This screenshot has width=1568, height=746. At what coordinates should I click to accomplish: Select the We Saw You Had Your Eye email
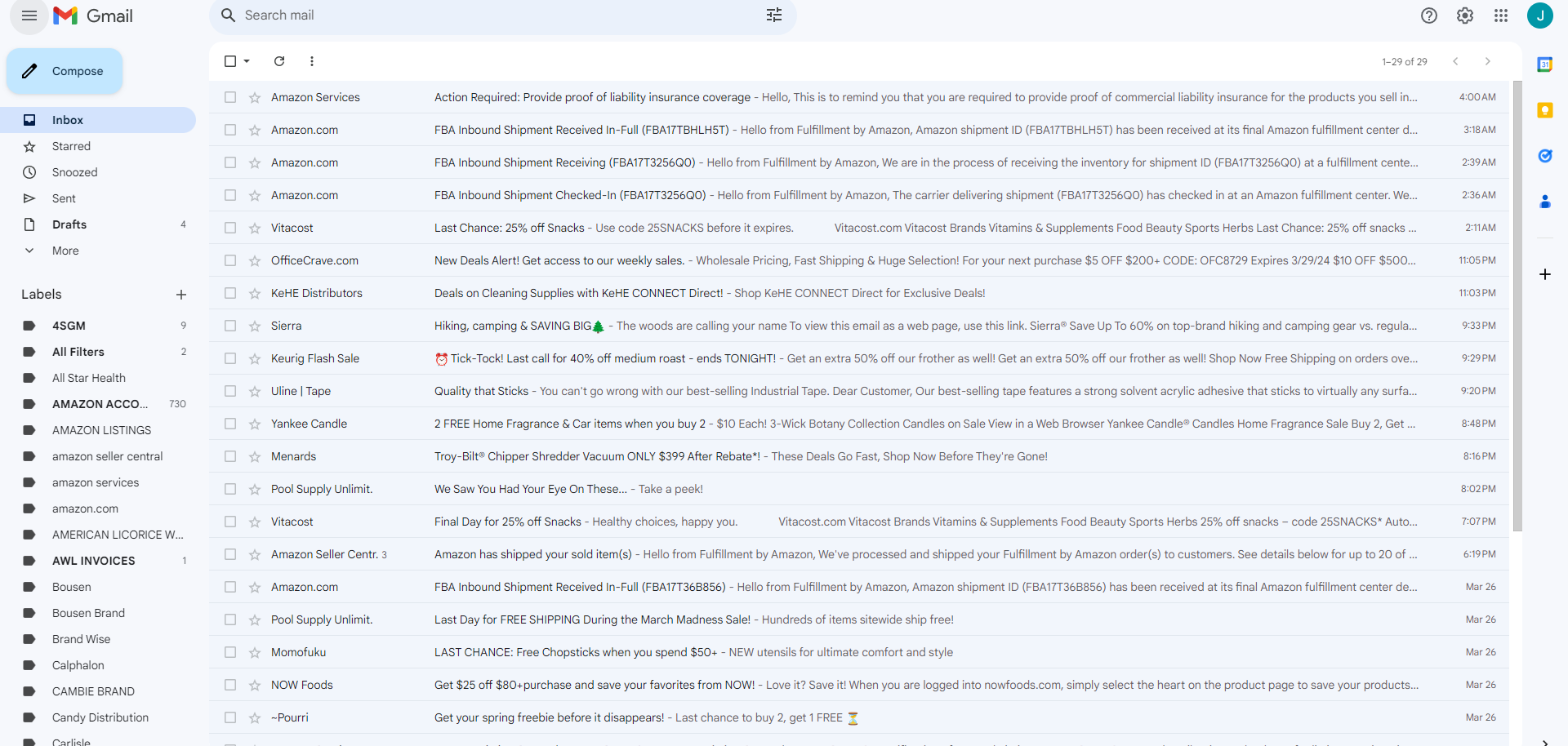tap(230, 489)
